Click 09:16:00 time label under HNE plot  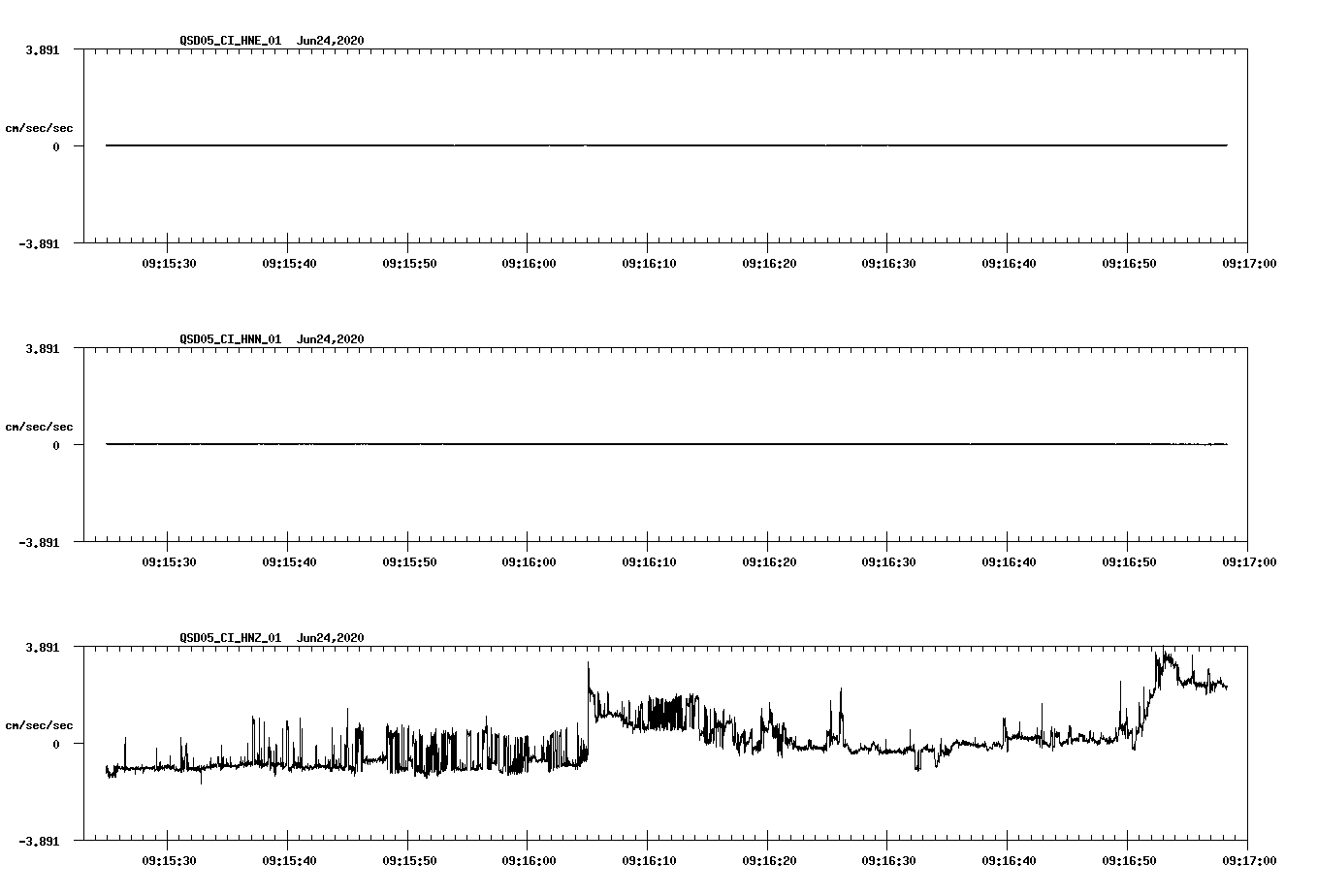[x=529, y=264]
